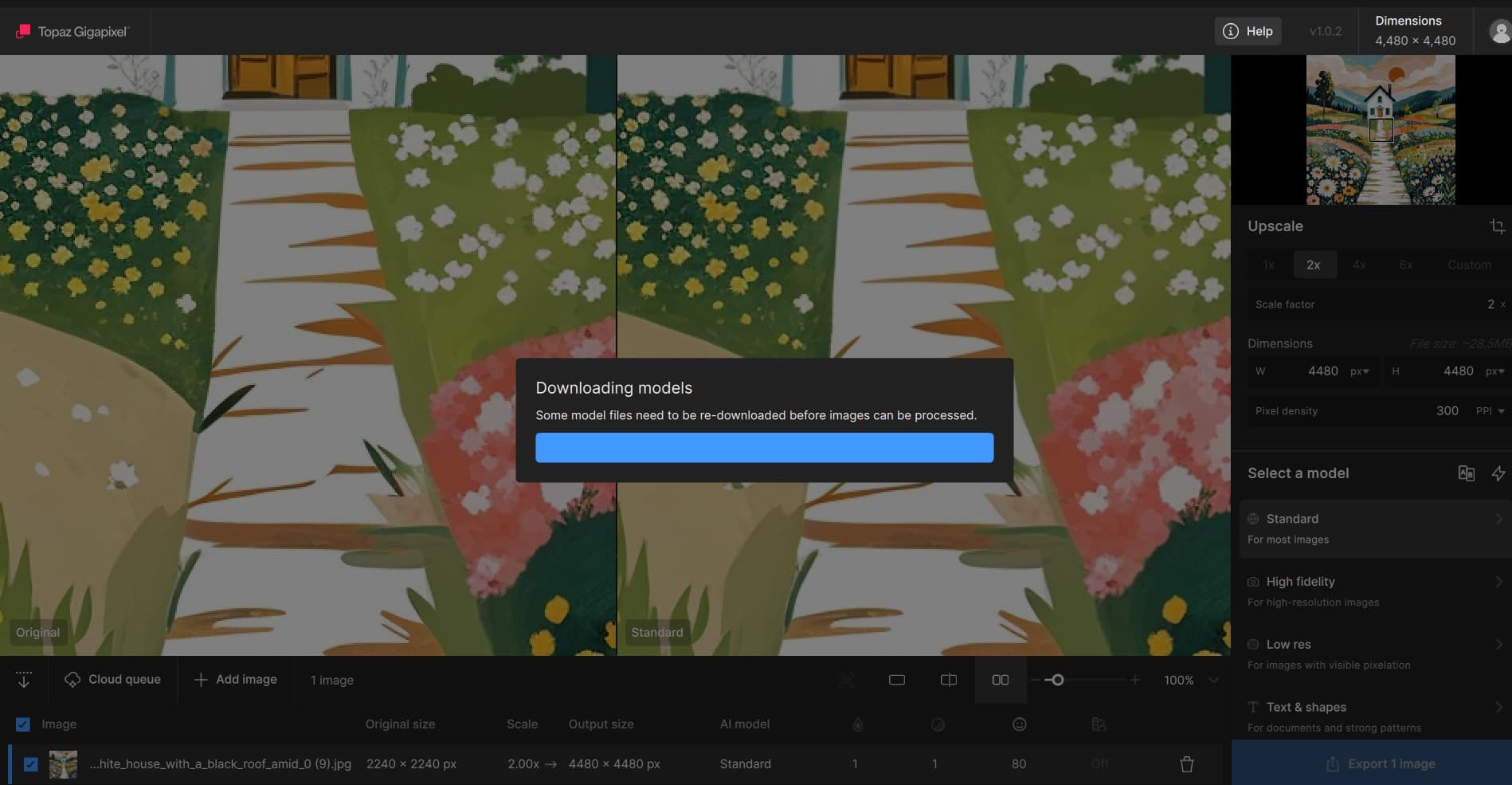Image resolution: width=1512 pixels, height=785 pixels.
Task: Toggle the select all images checkbox
Action: (23, 724)
